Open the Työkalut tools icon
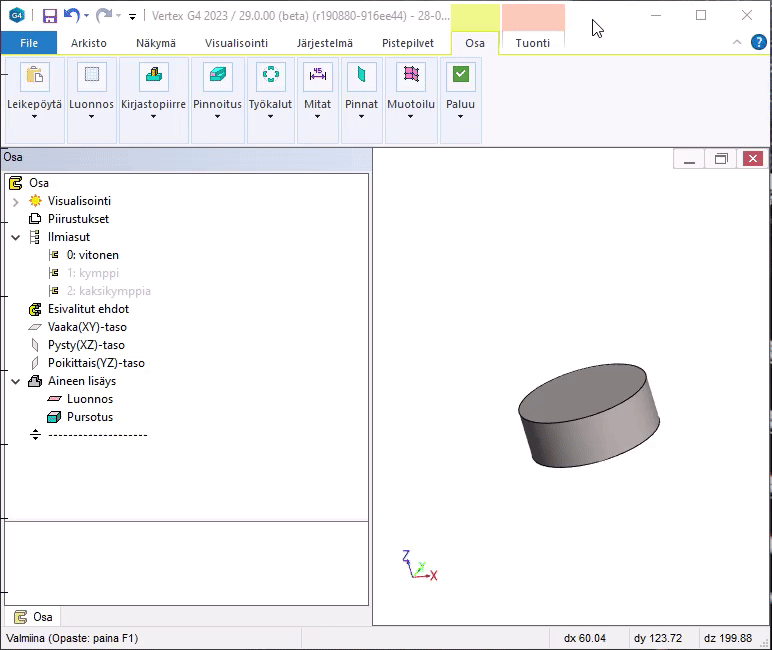The height and width of the screenshot is (650, 772). click(270, 76)
